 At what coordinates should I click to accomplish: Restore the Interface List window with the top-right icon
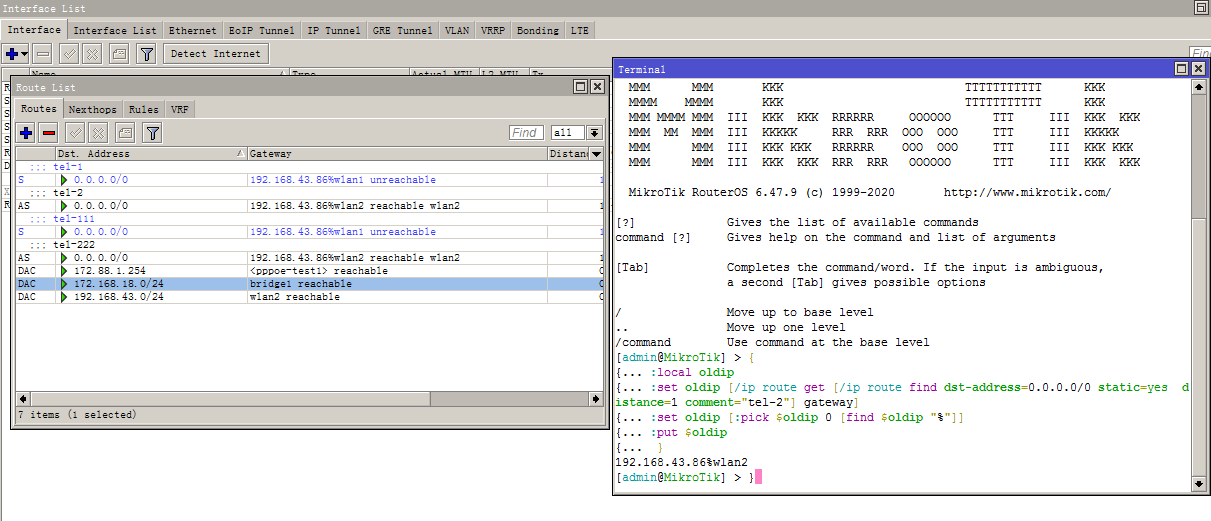click(x=1200, y=8)
